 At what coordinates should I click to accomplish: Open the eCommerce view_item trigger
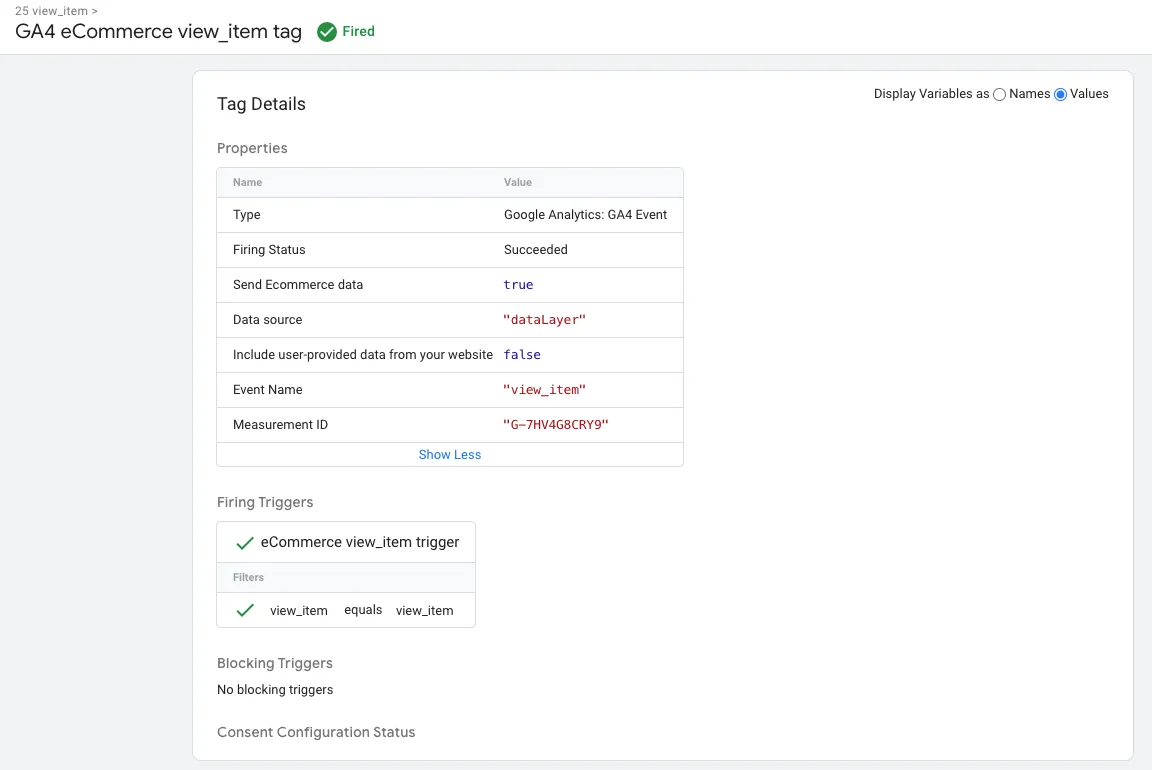tap(360, 542)
